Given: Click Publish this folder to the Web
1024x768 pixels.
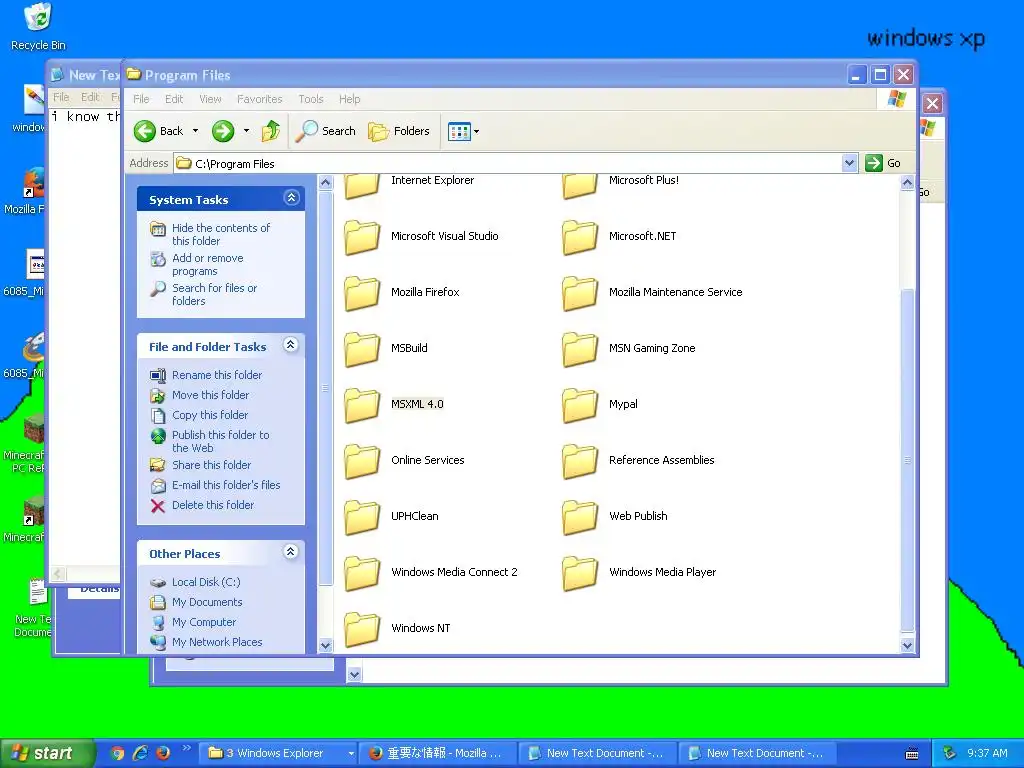Looking at the screenshot, I should (x=220, y=441).
